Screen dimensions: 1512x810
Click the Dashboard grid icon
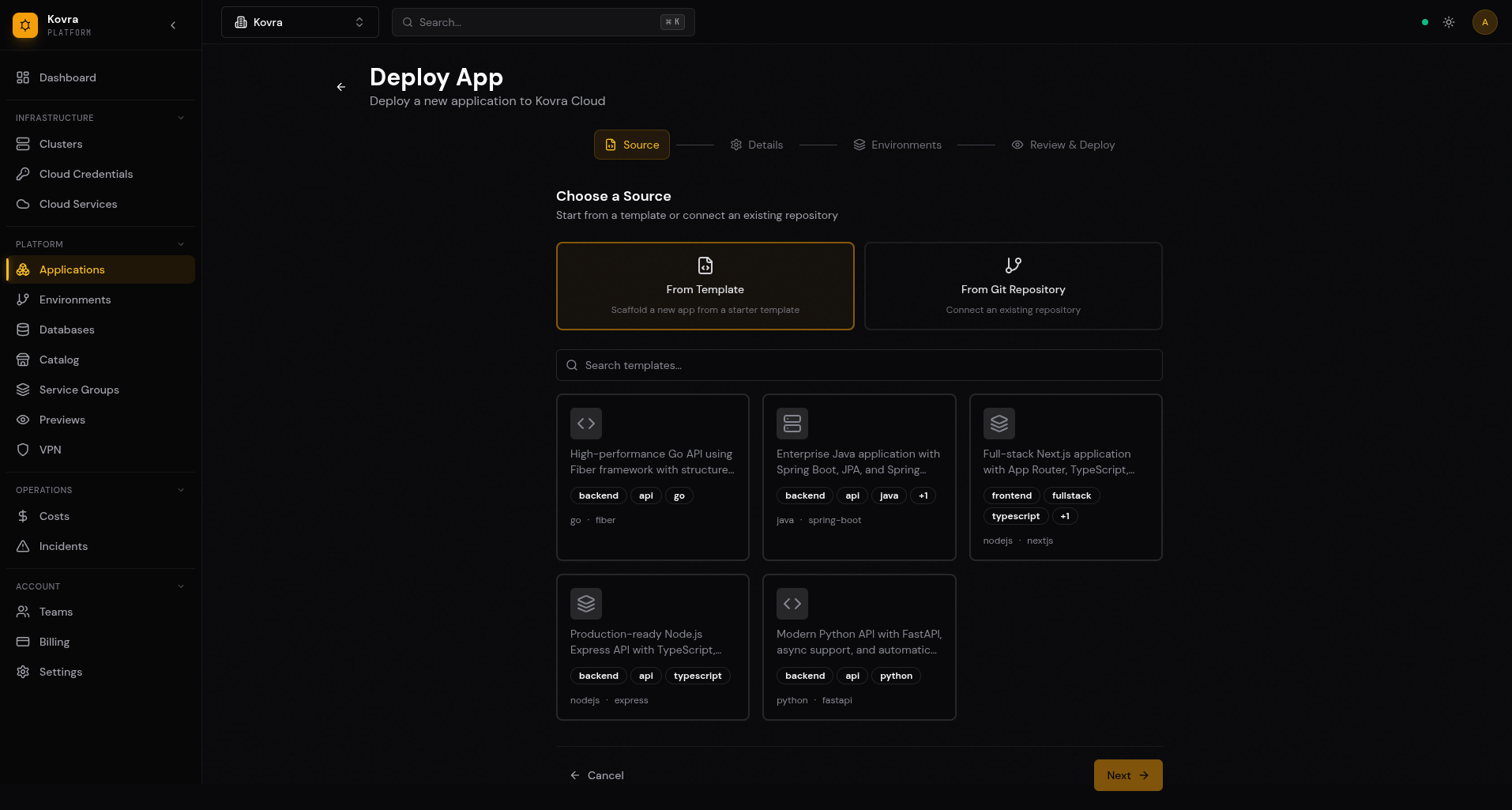(x=23, y=77)
